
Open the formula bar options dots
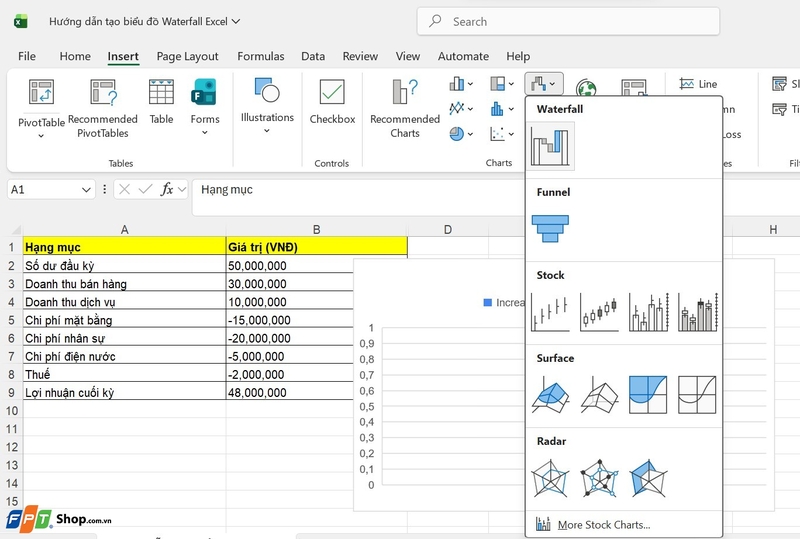click(x=104, y=189)
